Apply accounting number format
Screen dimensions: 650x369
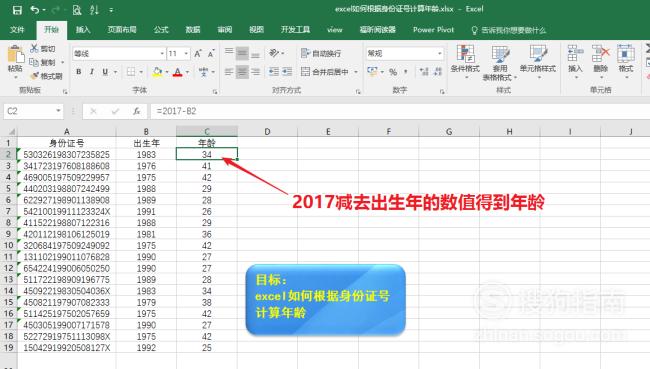point(372,72)
